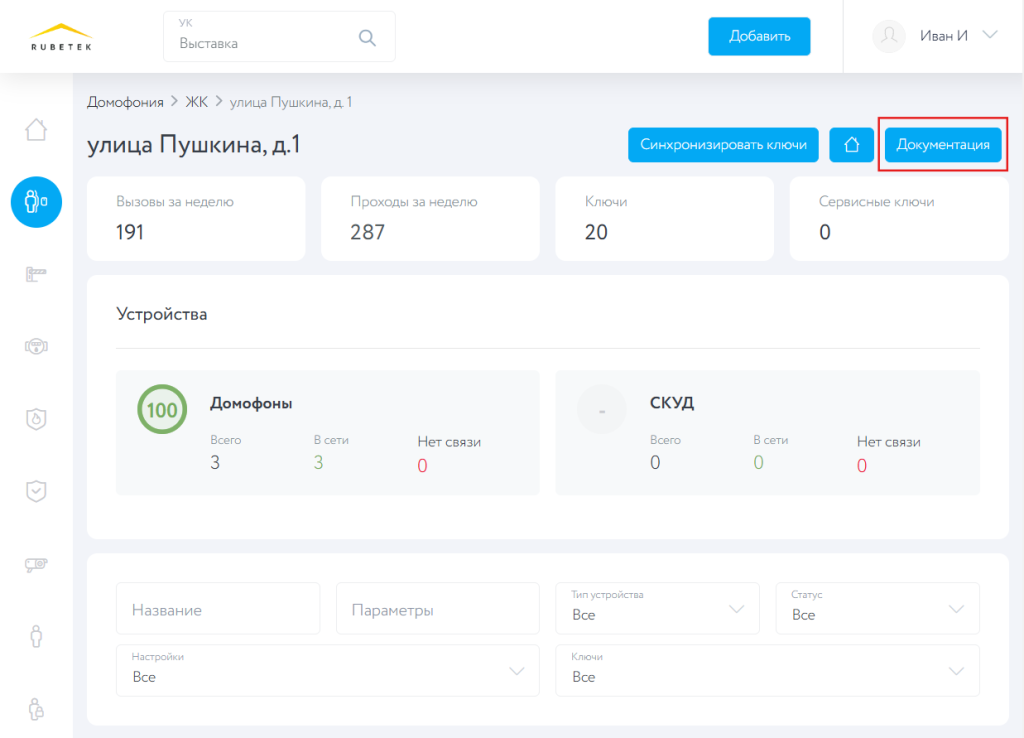Open the video camera sidebar section

click(36, 564)
